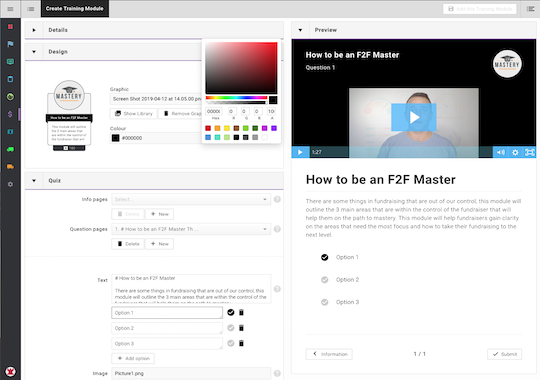
Task: Click the small play button in video control bar
Action: 300,152
